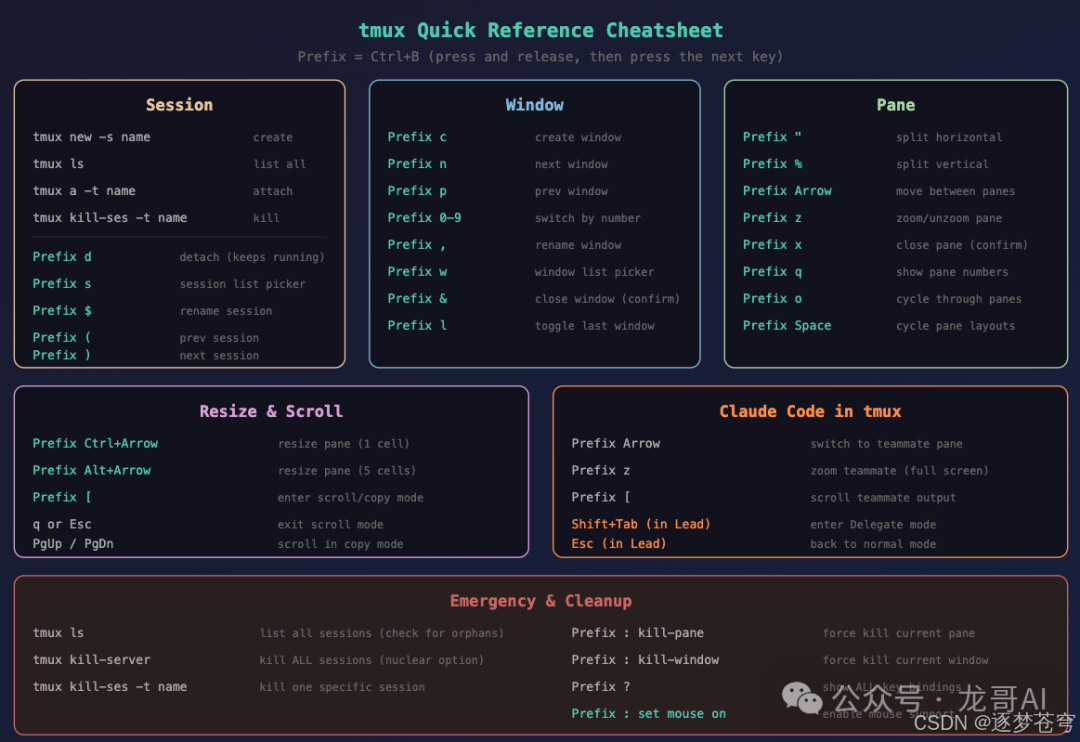The height and width of the screenshot is (742, 1080).
Task: Click the "tmux Quick Reference Cheatsheet" title
Action: click(541, 30)
